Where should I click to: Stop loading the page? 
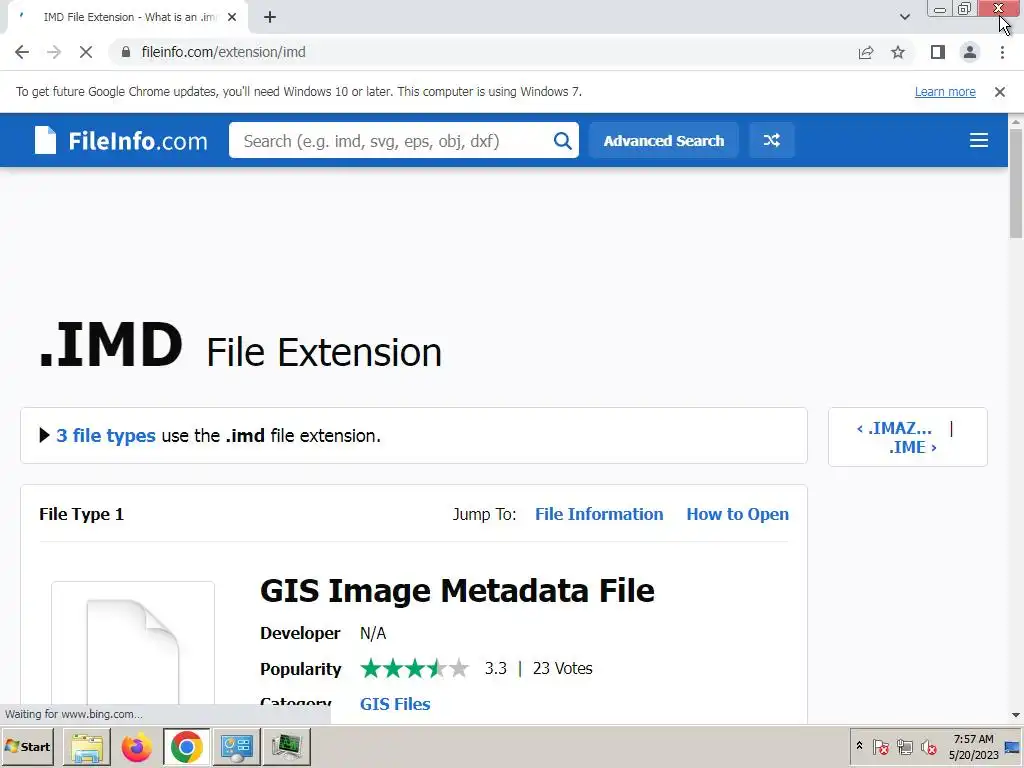click(x=86, y=52)
